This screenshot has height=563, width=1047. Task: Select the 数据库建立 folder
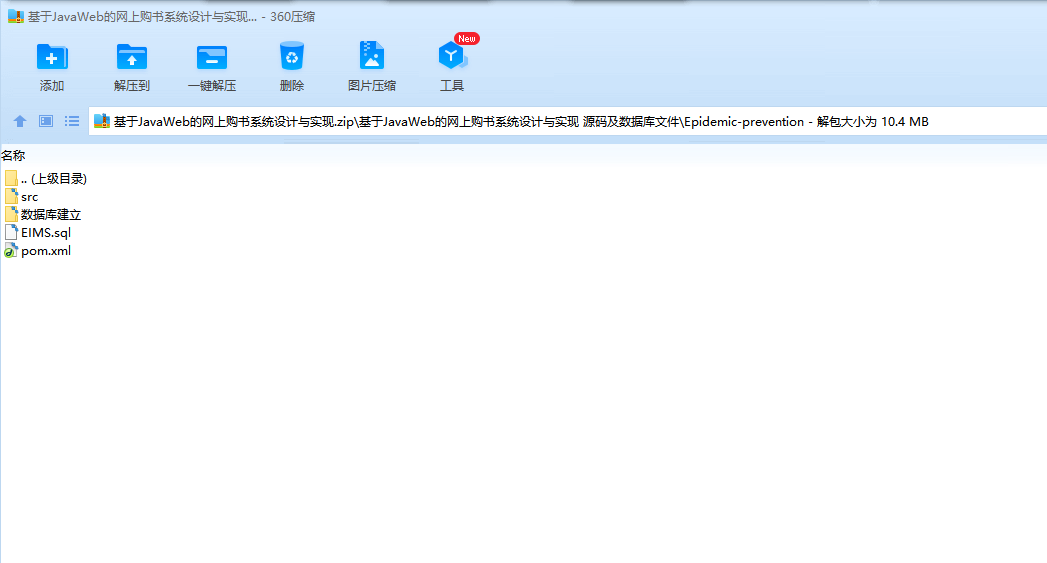43,214
